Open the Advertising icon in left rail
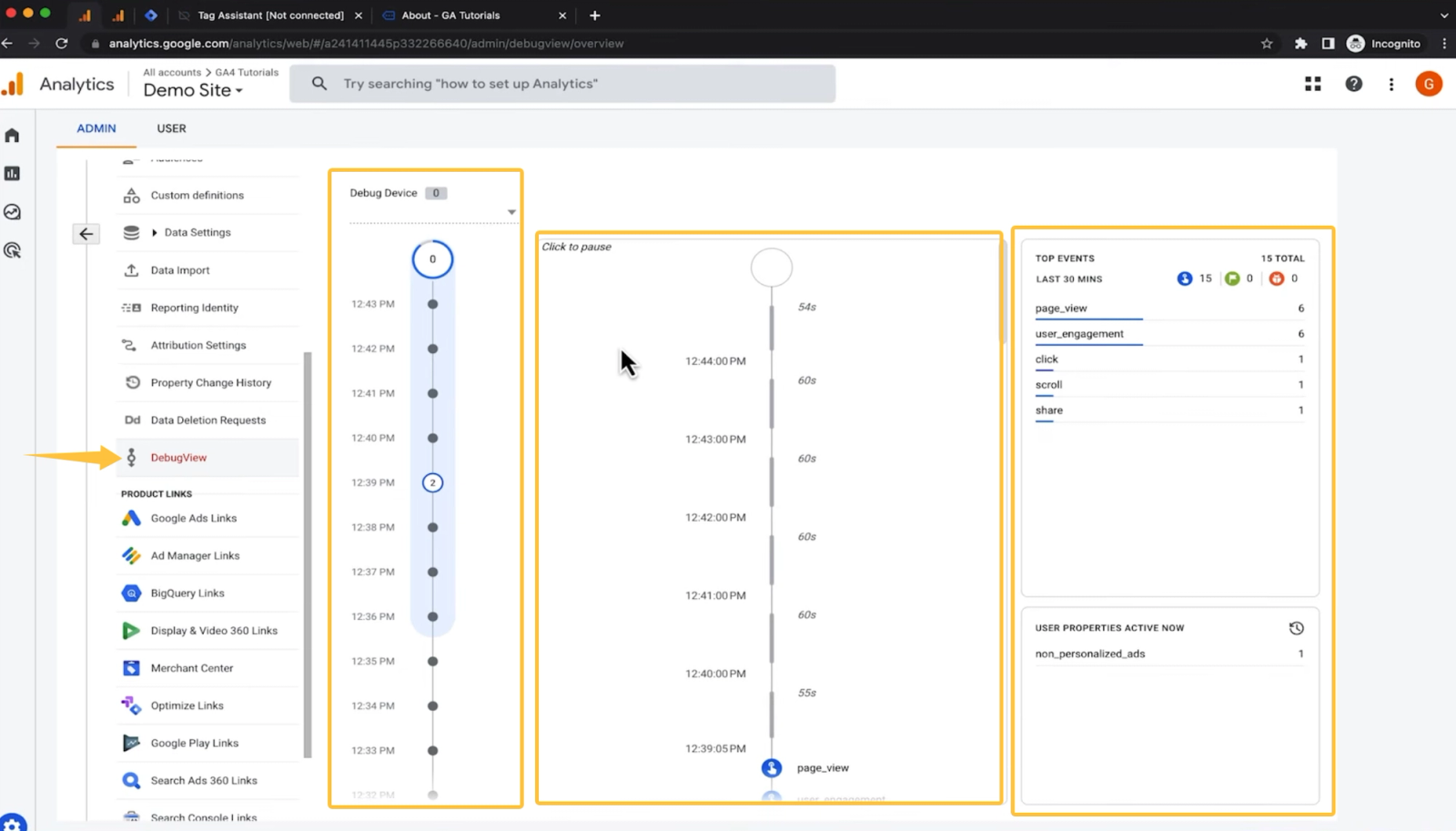This screenshot has width=1456, height=831. 12,250
